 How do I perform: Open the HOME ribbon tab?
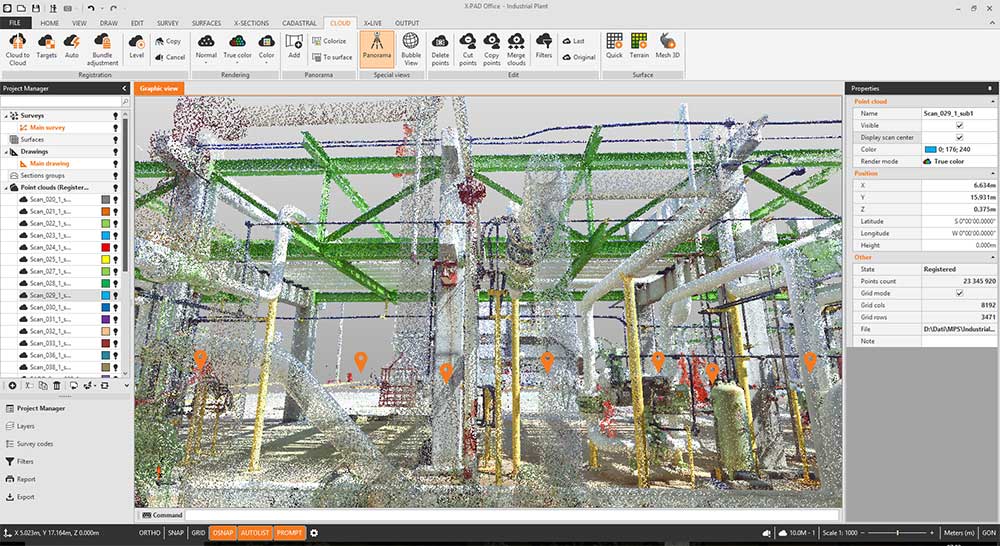tap(50, 23)
